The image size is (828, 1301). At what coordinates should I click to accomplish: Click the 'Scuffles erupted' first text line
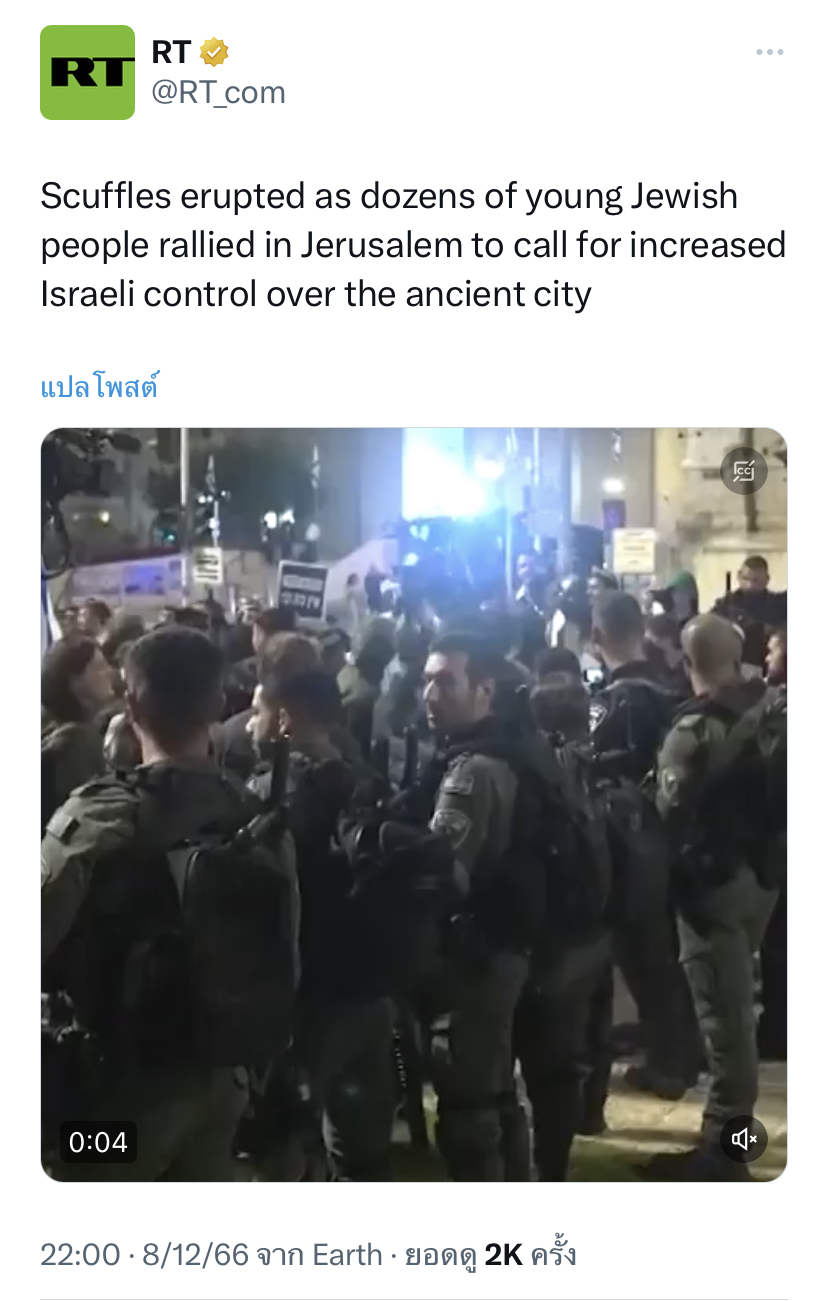tap(389, 197)
